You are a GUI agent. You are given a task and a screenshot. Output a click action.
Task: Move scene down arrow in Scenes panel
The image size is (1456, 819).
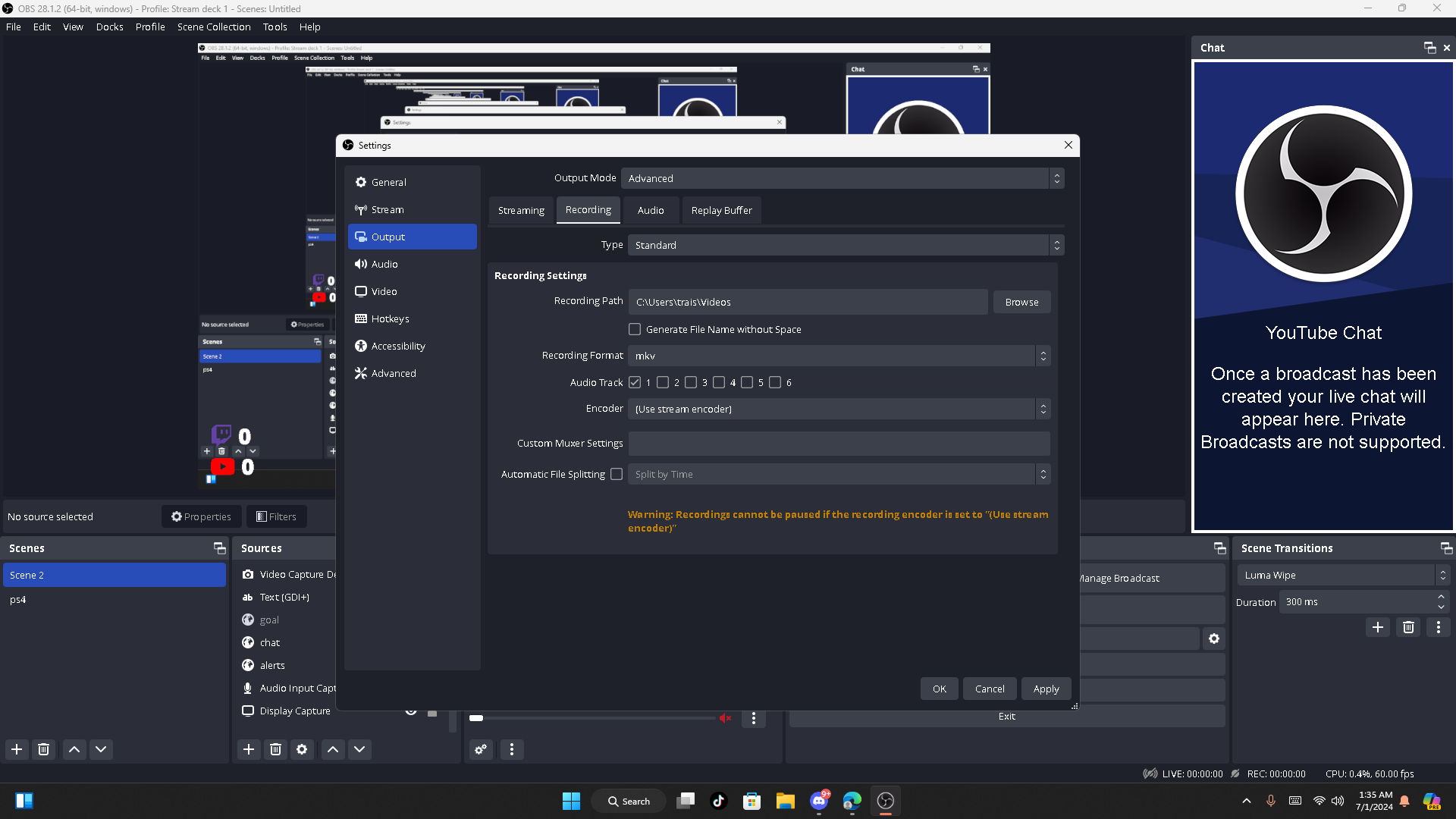pos(101,749)
